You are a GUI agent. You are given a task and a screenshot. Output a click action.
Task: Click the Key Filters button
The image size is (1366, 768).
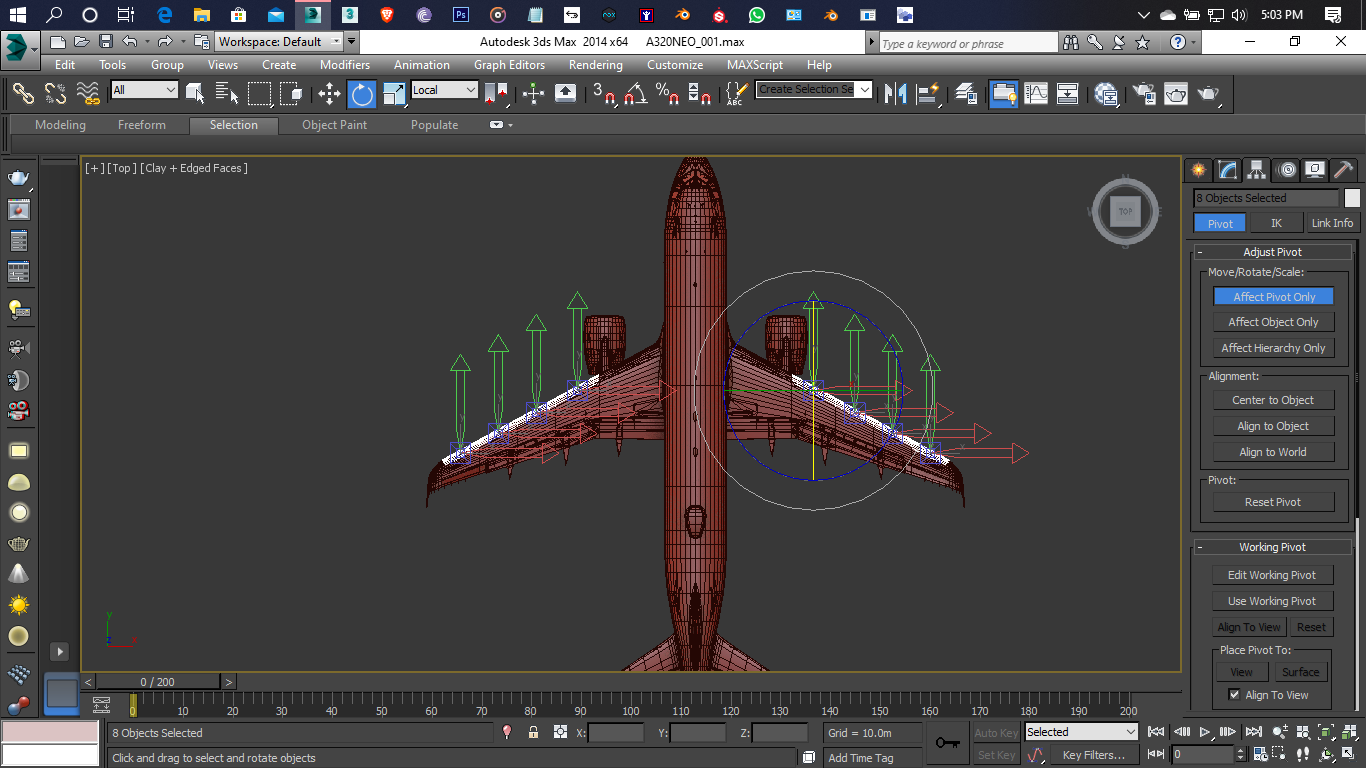point(1094,755)
